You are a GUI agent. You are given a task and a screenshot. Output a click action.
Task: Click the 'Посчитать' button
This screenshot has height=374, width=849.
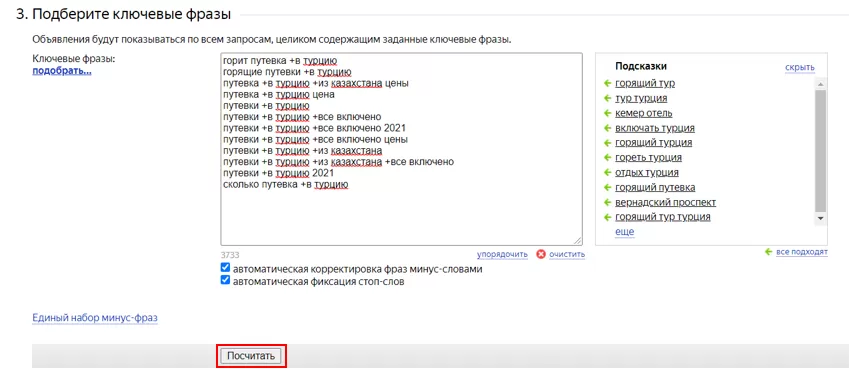(251, 356)
